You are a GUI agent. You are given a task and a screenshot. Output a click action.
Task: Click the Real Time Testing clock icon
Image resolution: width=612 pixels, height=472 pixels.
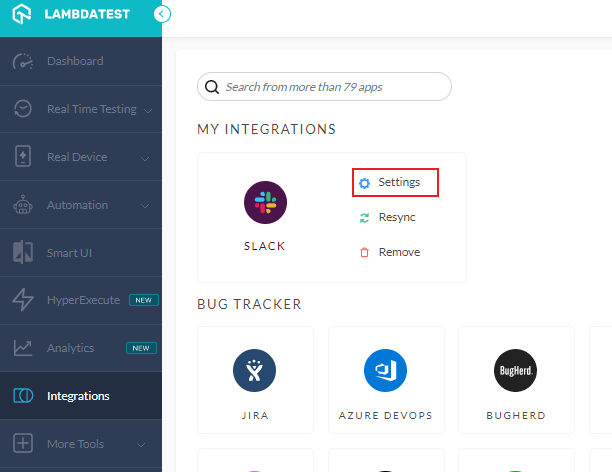tap(23, 109)
